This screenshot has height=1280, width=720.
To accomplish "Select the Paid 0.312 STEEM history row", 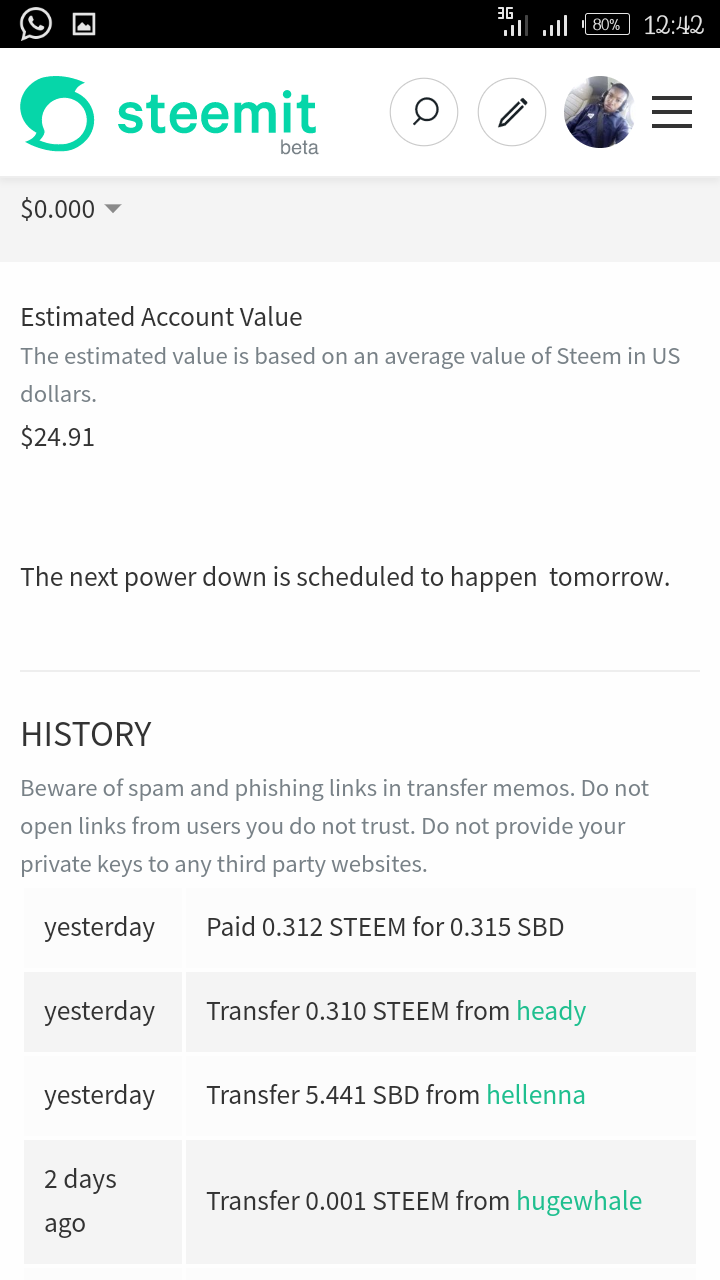I will point(360,927).
